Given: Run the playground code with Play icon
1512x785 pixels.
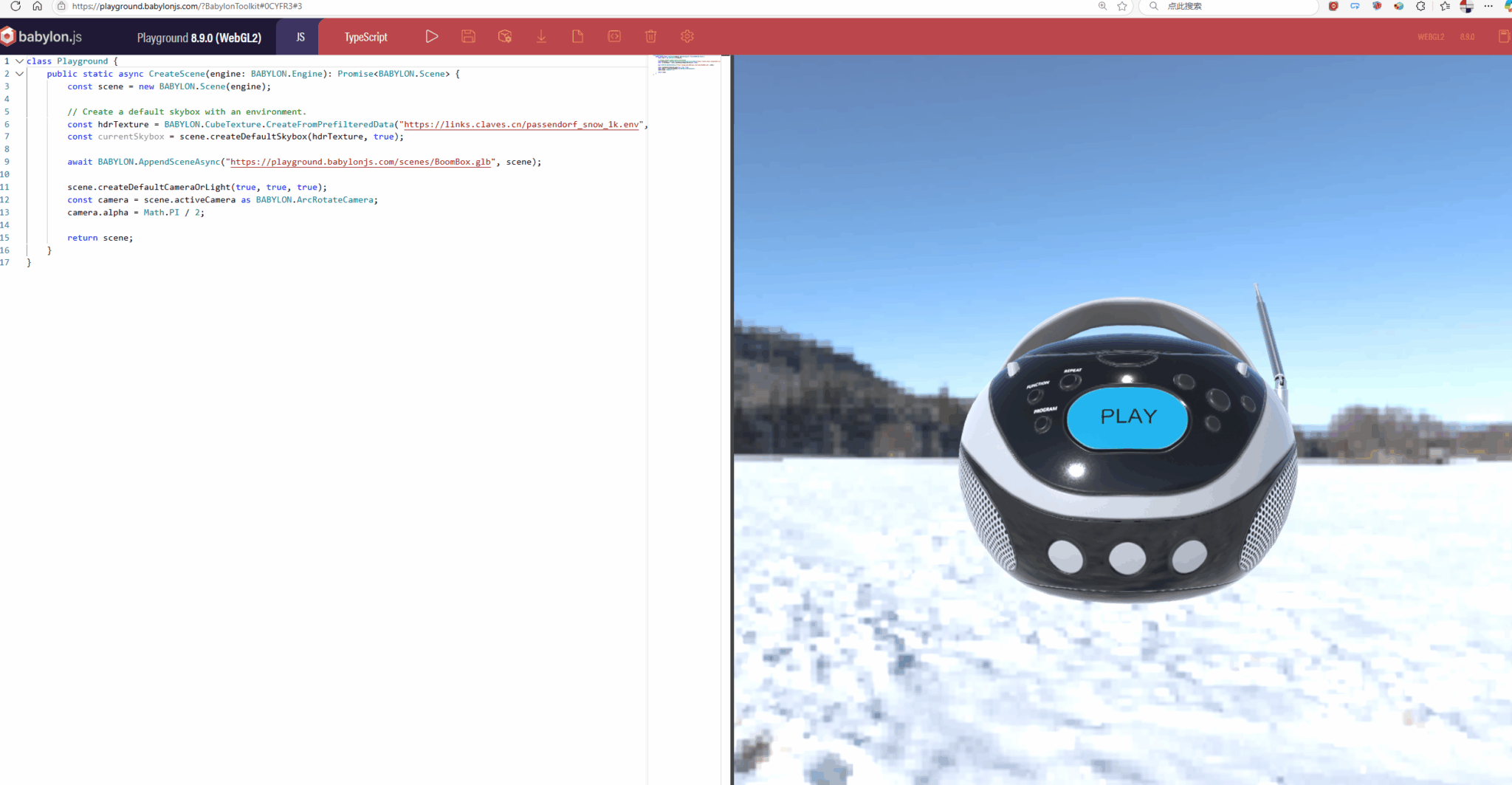Looking at the screenshot, I should pyautogui.click(x=432, y=36).
